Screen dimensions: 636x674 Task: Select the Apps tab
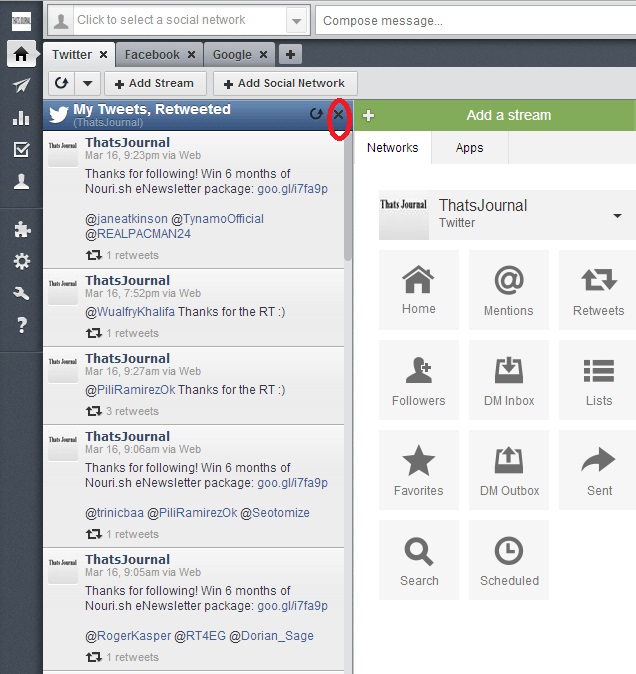[x=469, y=147]
